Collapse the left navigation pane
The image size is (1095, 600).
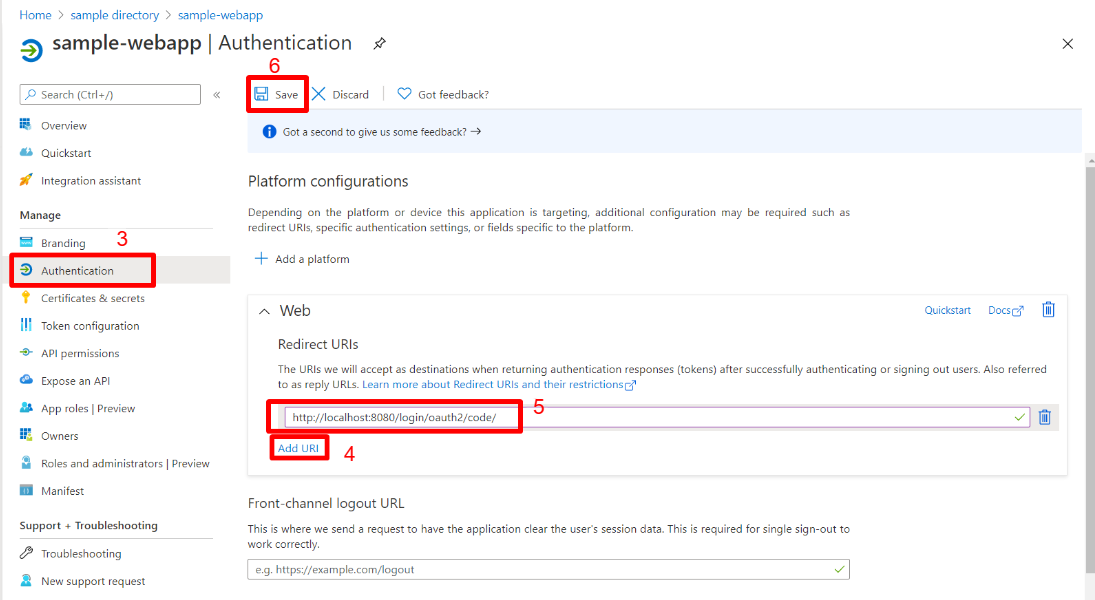coord(217,94)
